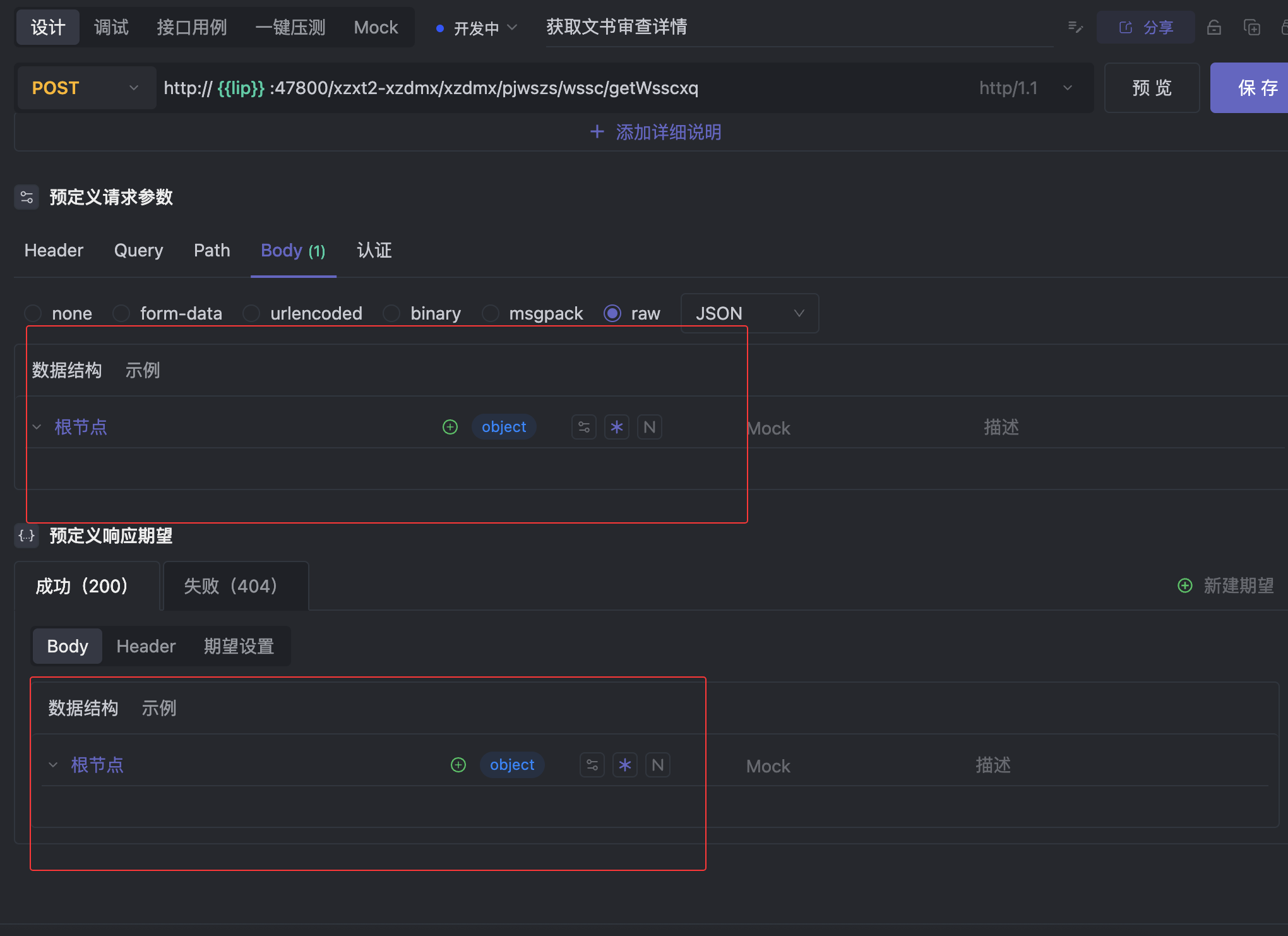Click the plus icon for new expectation
The height and width of the screenshot is (936, 1288).
pos(1185,585)
